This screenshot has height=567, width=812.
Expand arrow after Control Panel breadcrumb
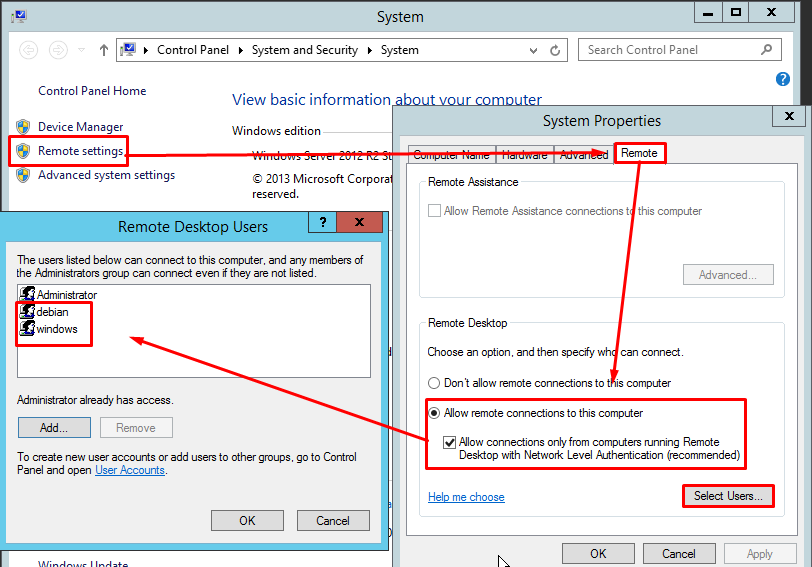tap(240, 50)
